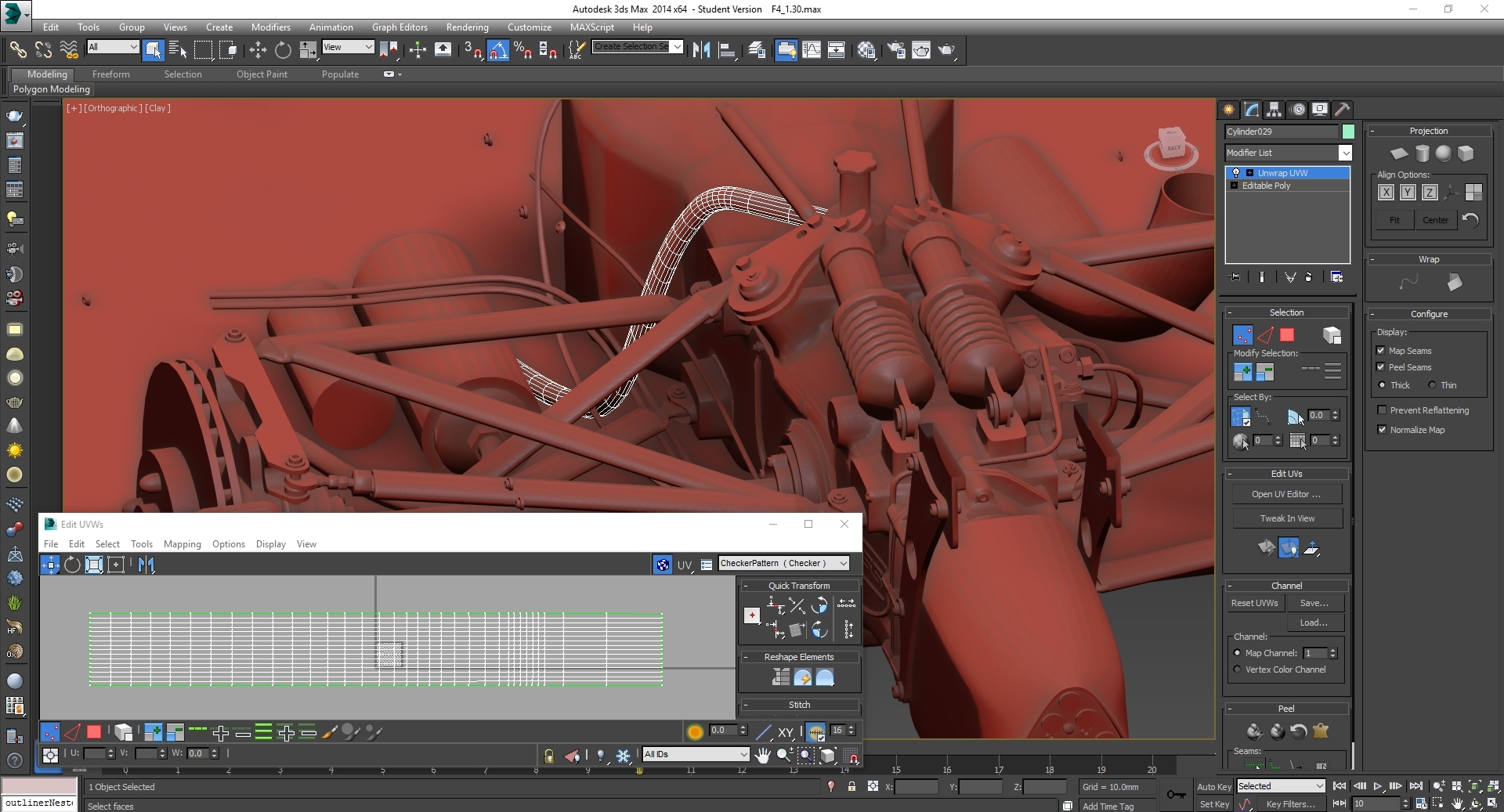This screenshot has height=812, width=1504.
Task: Open All IDs dropdown in Edit UVWs
Action: click(696, 754)
